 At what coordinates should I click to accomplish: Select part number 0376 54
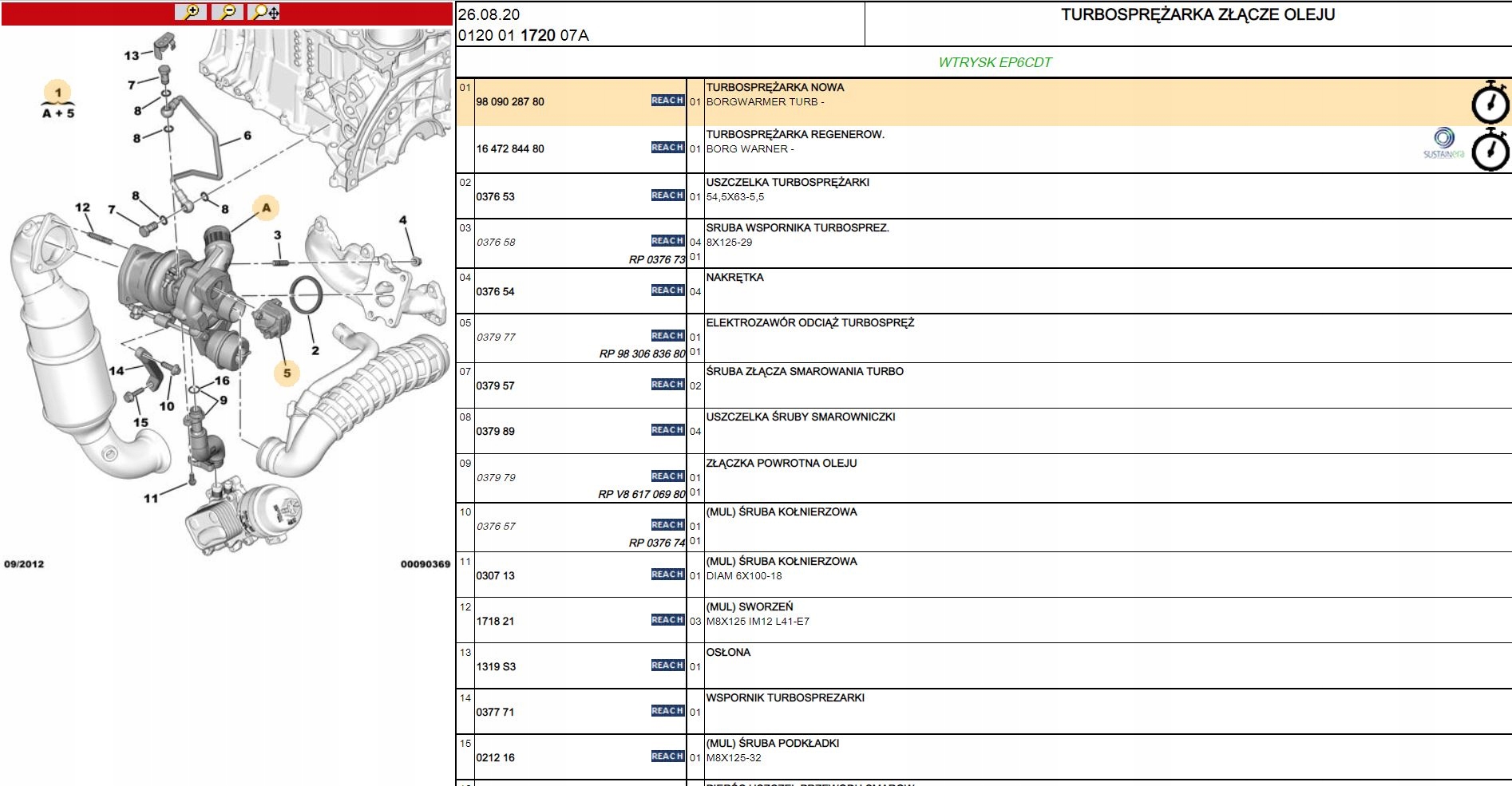click(x=496, y=292)
